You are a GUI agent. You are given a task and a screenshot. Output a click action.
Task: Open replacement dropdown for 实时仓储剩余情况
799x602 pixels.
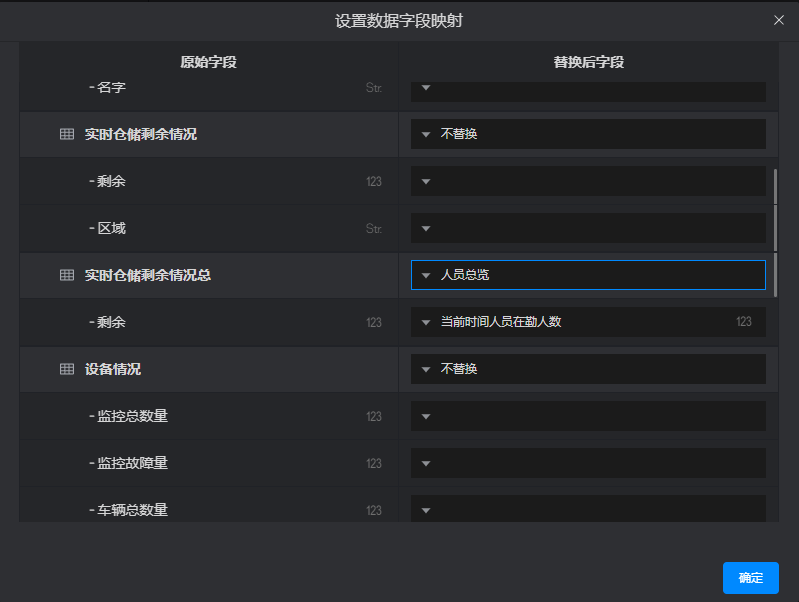[588, 134]
